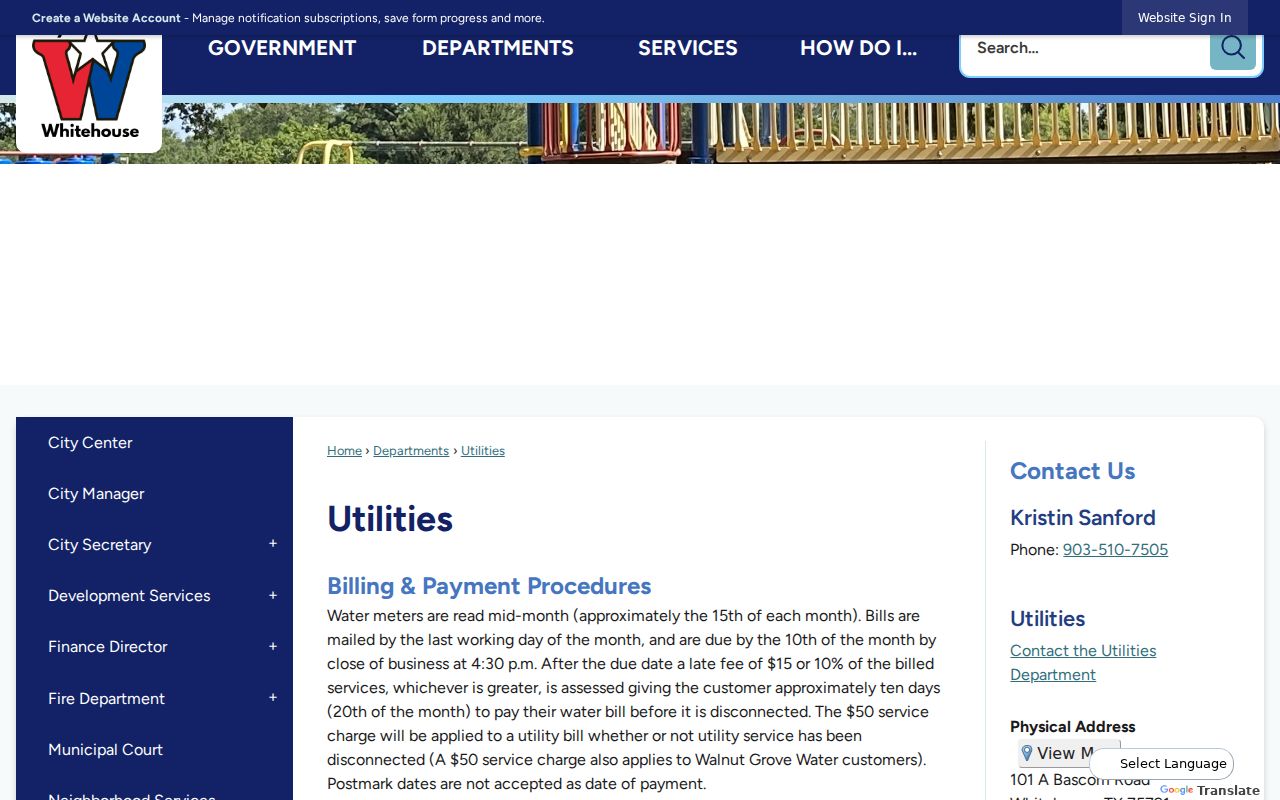Call phone number 903-510-7505 link

coord(1115,550)
